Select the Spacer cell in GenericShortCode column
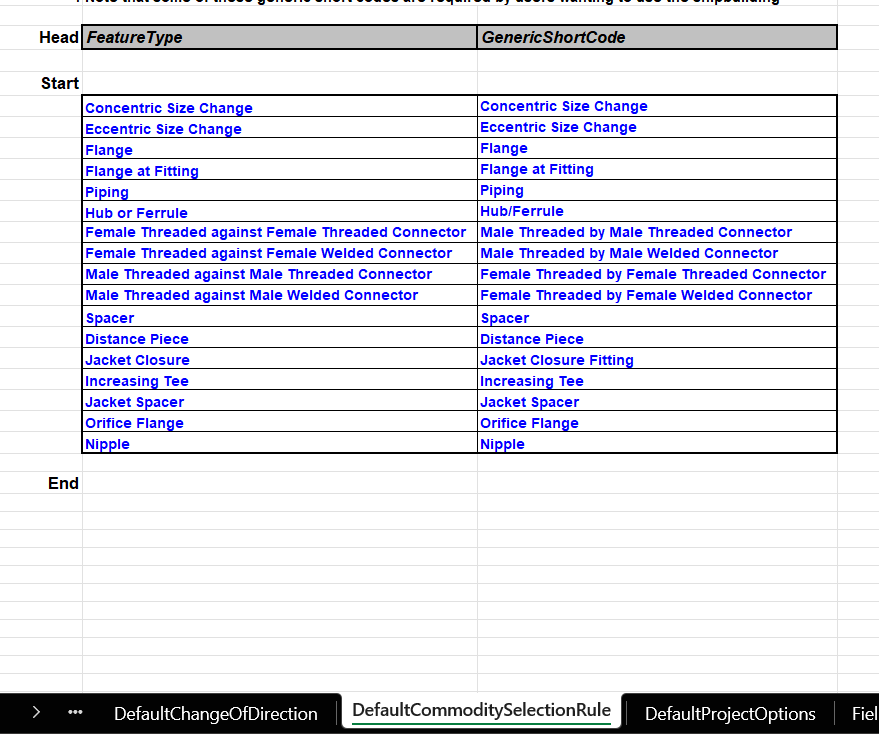This screenshot has height=734, width=879. click(x=657, y=316)
